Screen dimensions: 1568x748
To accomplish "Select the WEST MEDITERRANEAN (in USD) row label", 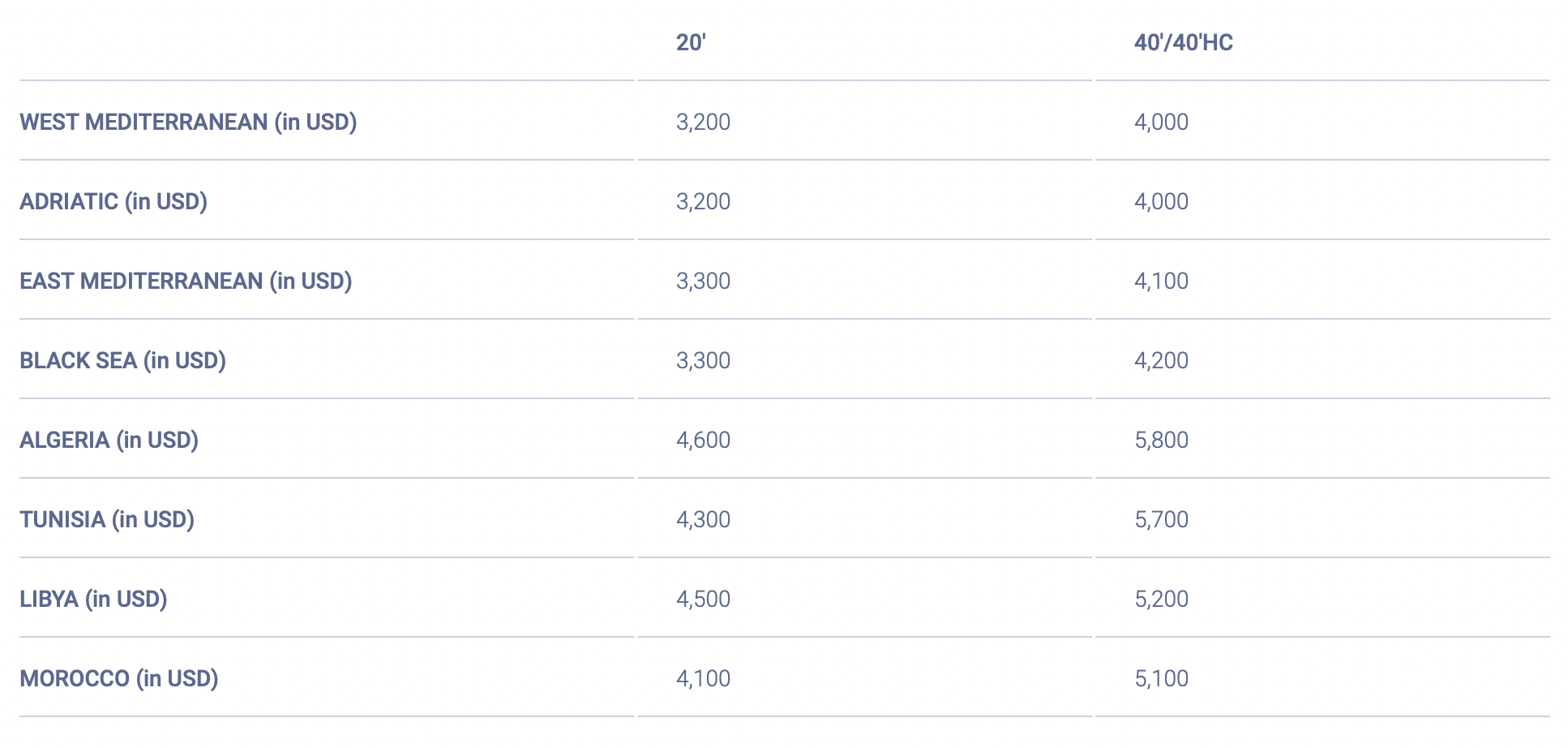I will click(188, 122).
